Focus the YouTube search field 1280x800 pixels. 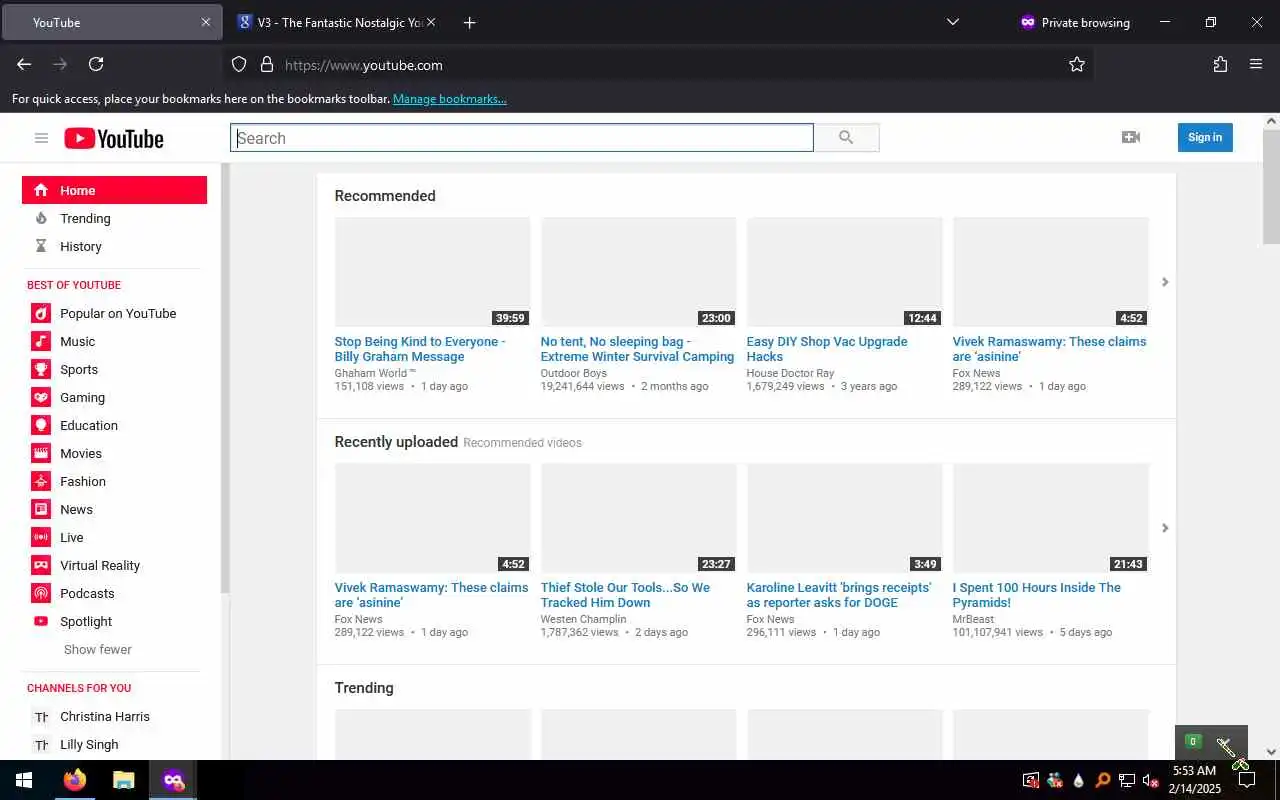click(x=522, y=138)
